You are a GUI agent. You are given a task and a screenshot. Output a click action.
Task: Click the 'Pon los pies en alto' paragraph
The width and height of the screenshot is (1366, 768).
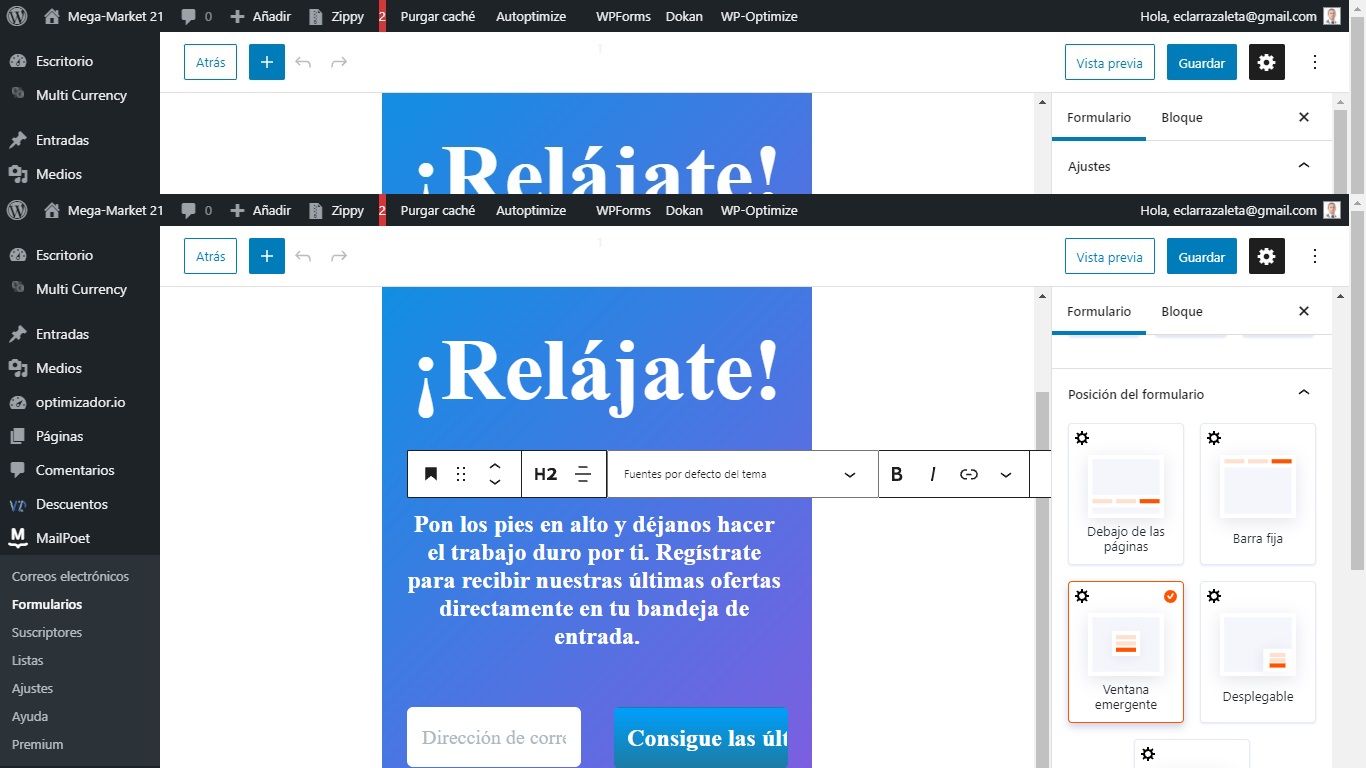[595, 580]
